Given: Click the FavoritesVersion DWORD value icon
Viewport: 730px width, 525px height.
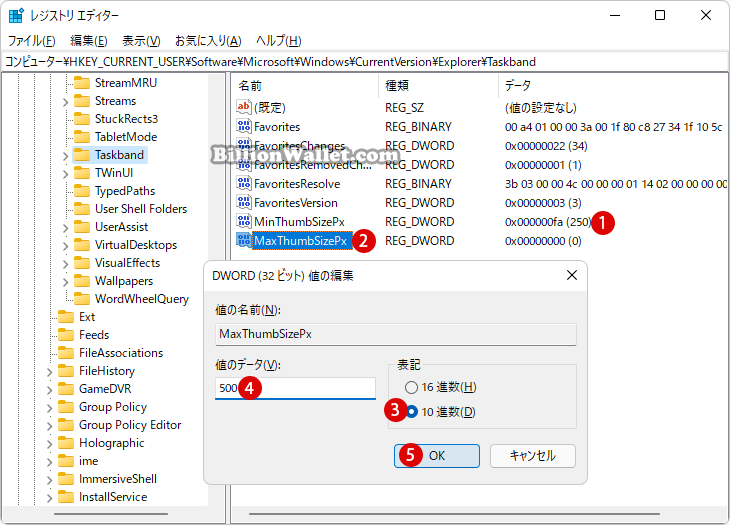Looking at the screenshot, I should 243,203.
